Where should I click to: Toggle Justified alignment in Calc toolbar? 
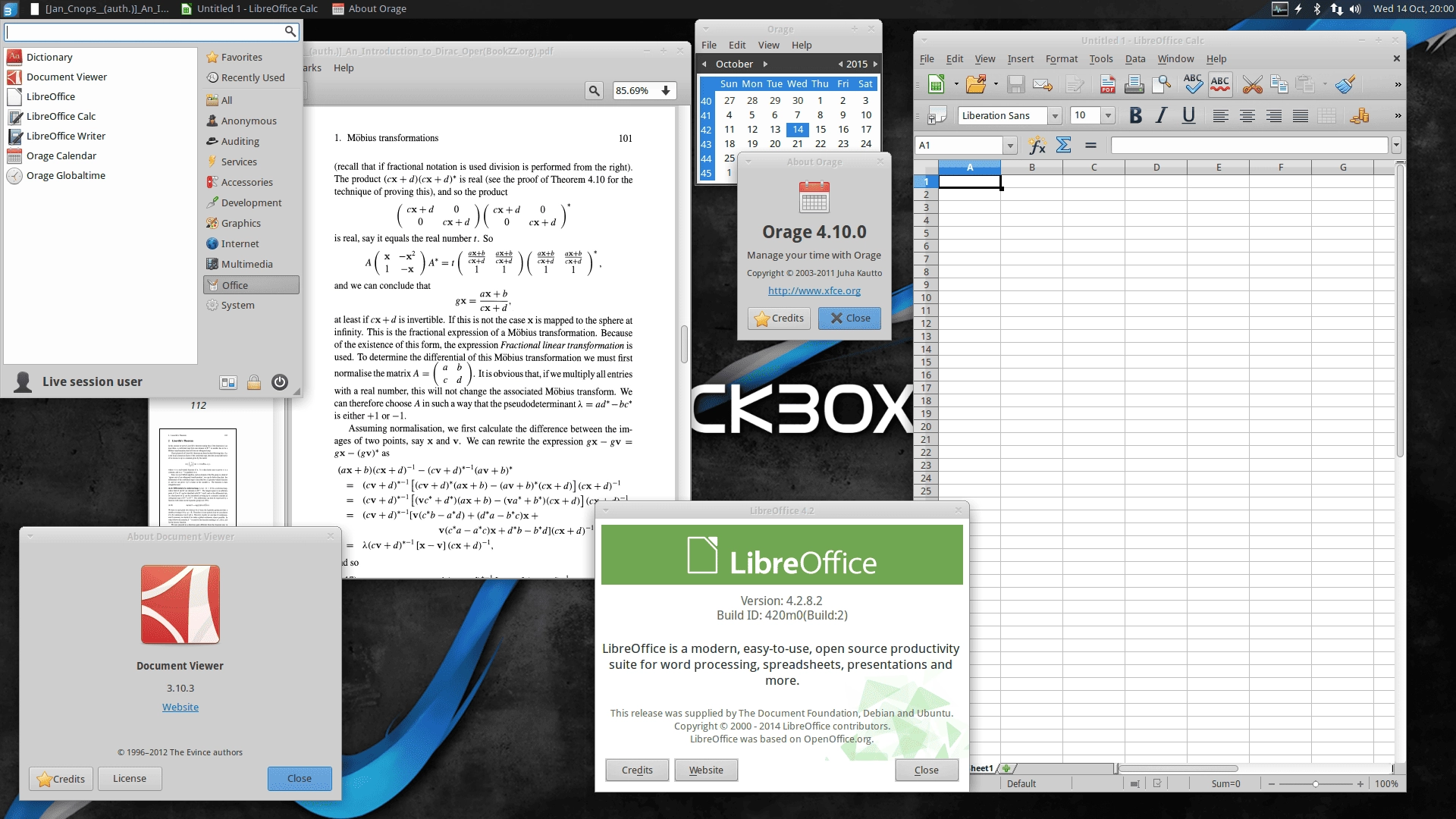point(1301,116)
